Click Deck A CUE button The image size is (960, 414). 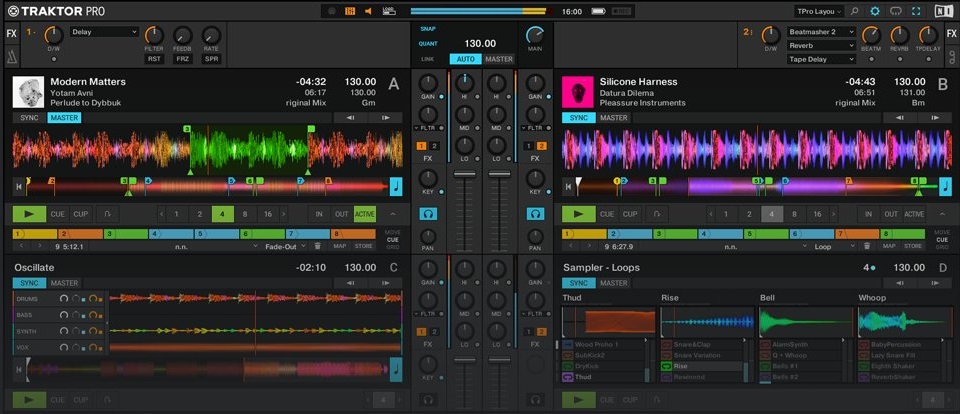[x=58, y=214]
